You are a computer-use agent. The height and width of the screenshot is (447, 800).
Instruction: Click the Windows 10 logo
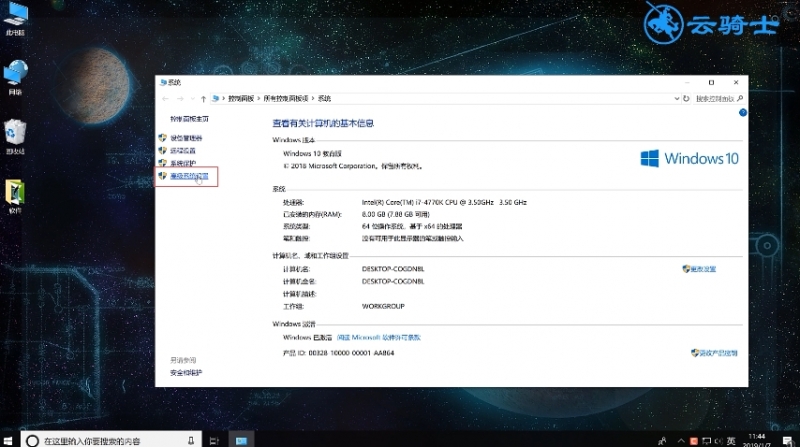tap(689, 159)
